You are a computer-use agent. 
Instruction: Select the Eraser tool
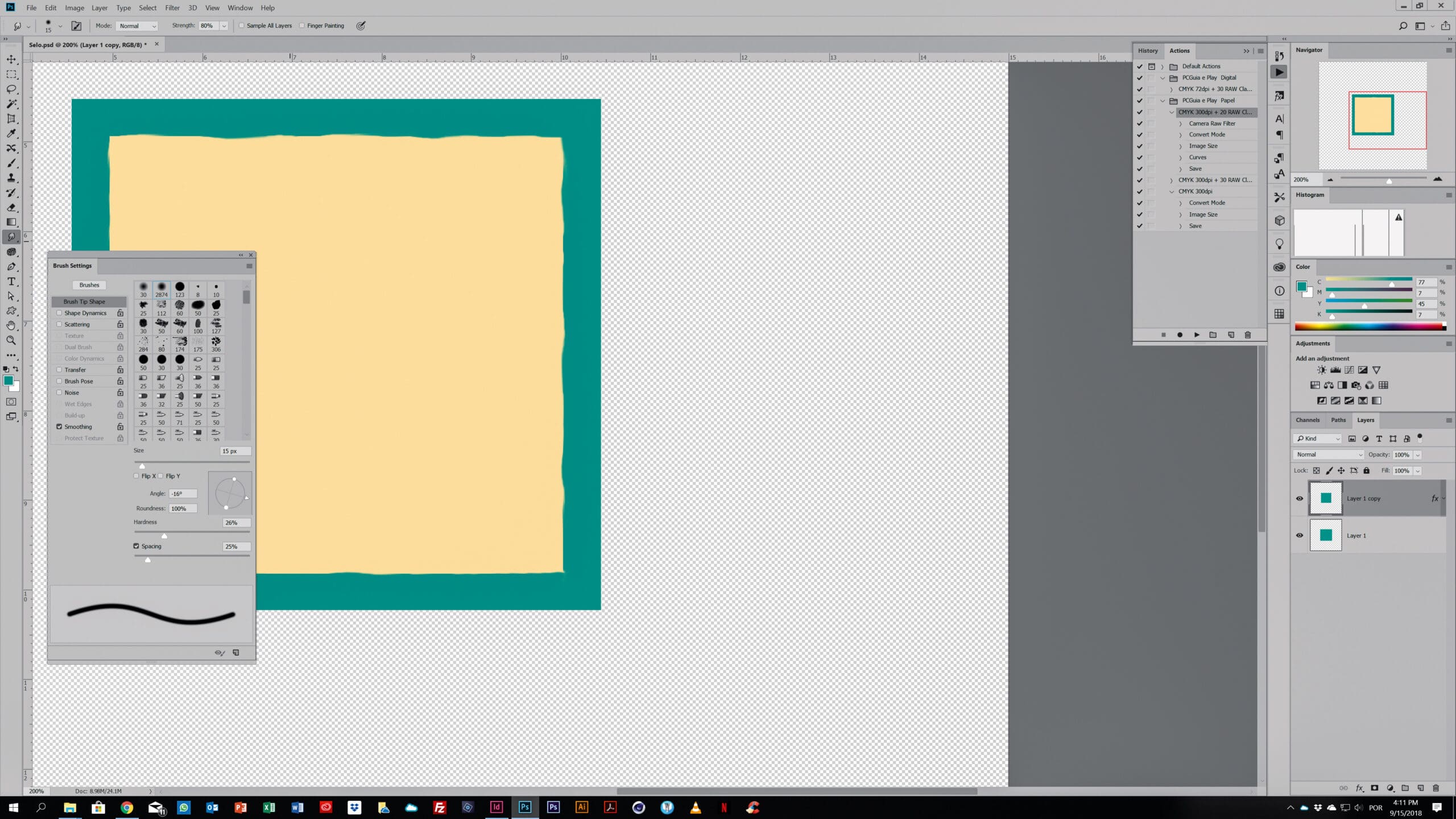pos(11,208)
